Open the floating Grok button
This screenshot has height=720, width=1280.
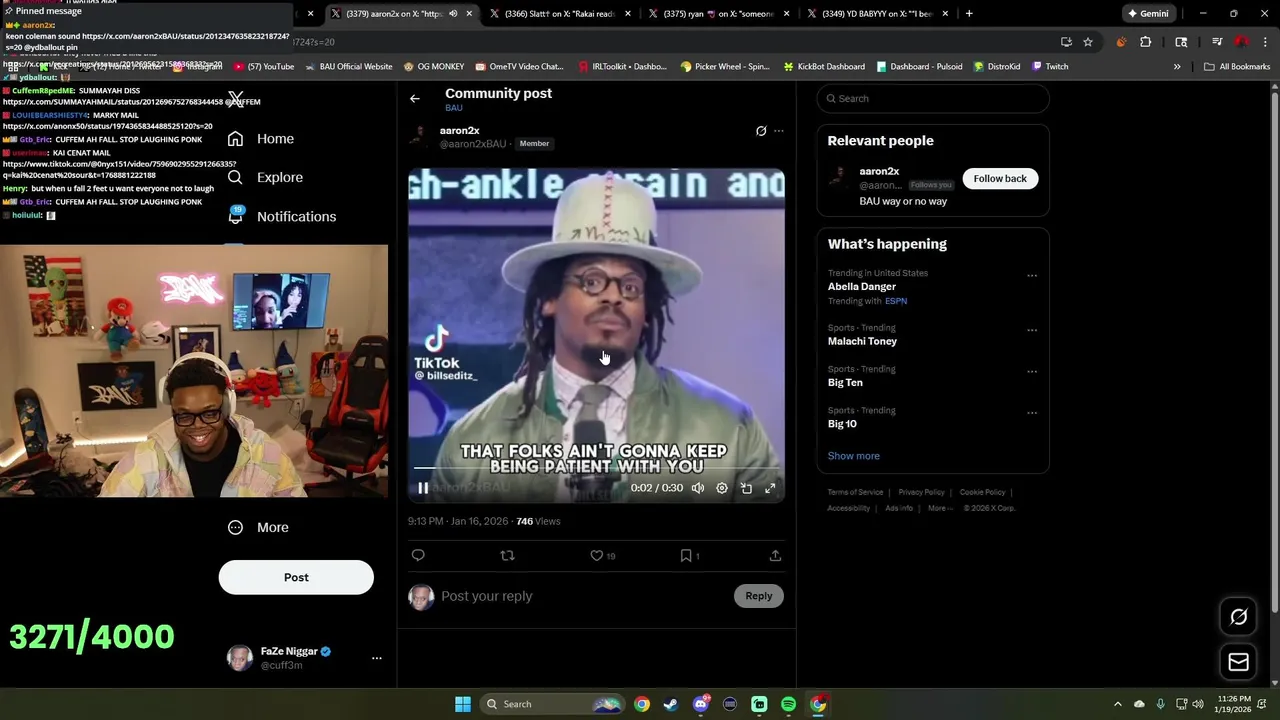tap(1238, 617)
